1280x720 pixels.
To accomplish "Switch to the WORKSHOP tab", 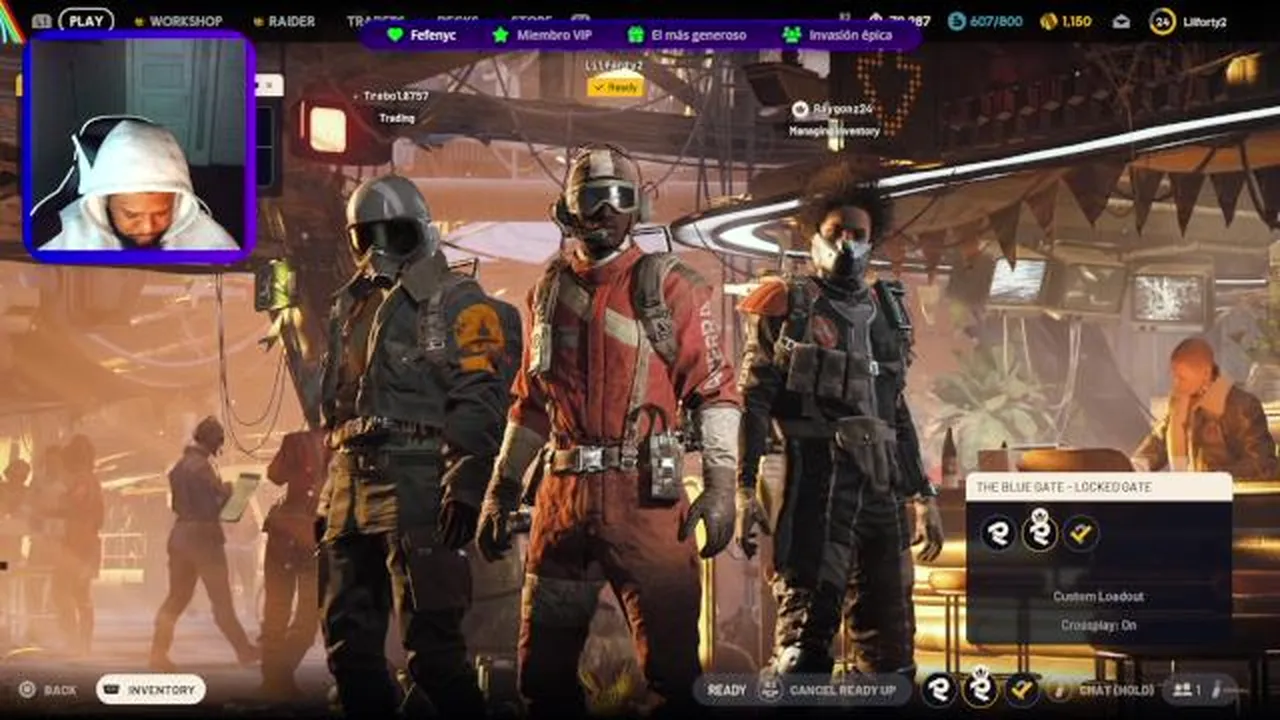I will click(178, 21).
